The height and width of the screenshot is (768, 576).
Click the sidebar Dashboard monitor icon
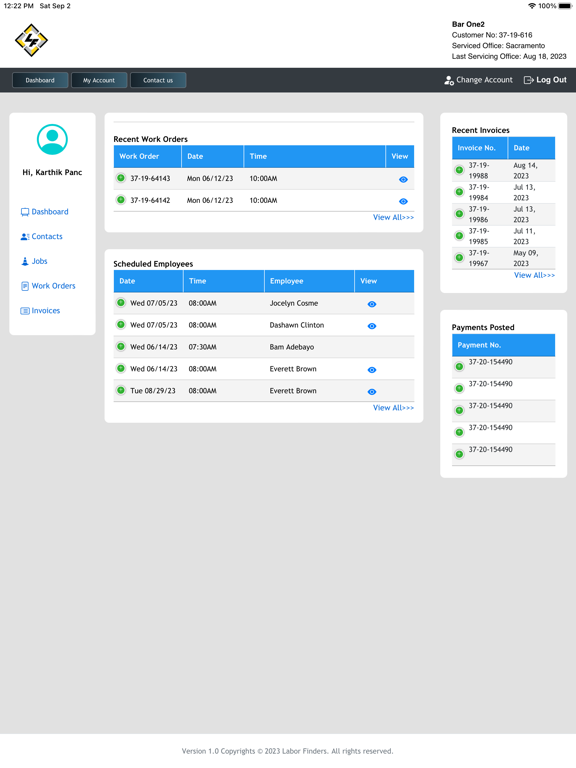click(x=25, y=212)
